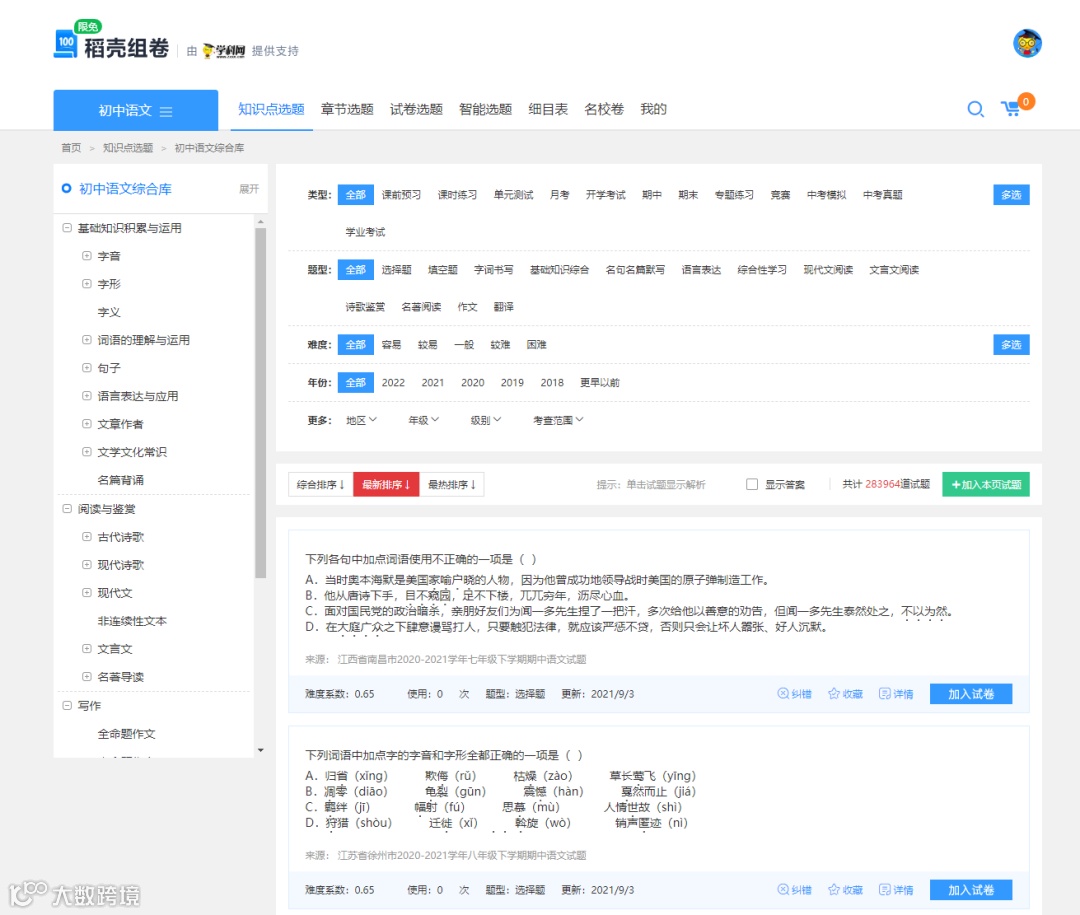1080x915 pixels.
Task: Expand the 句子 tree node
Action: tap(87, 368)
